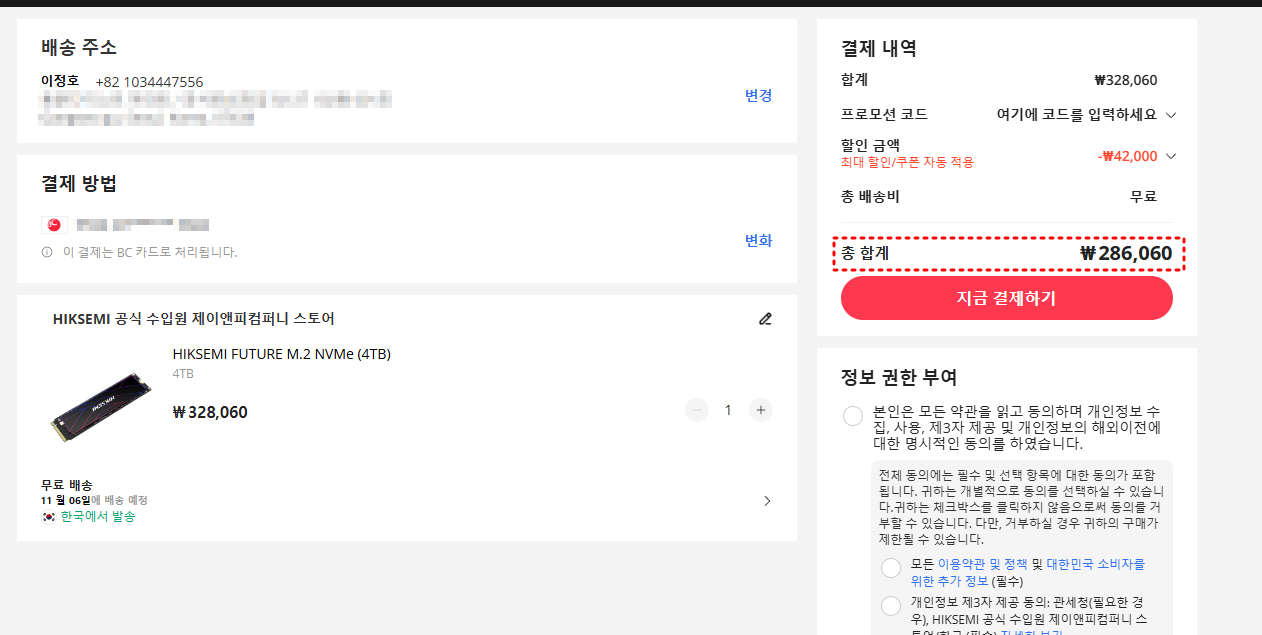Click the total amount ₩286,060
This screenshot has width=1262, height=635.
coord(1125,254)
